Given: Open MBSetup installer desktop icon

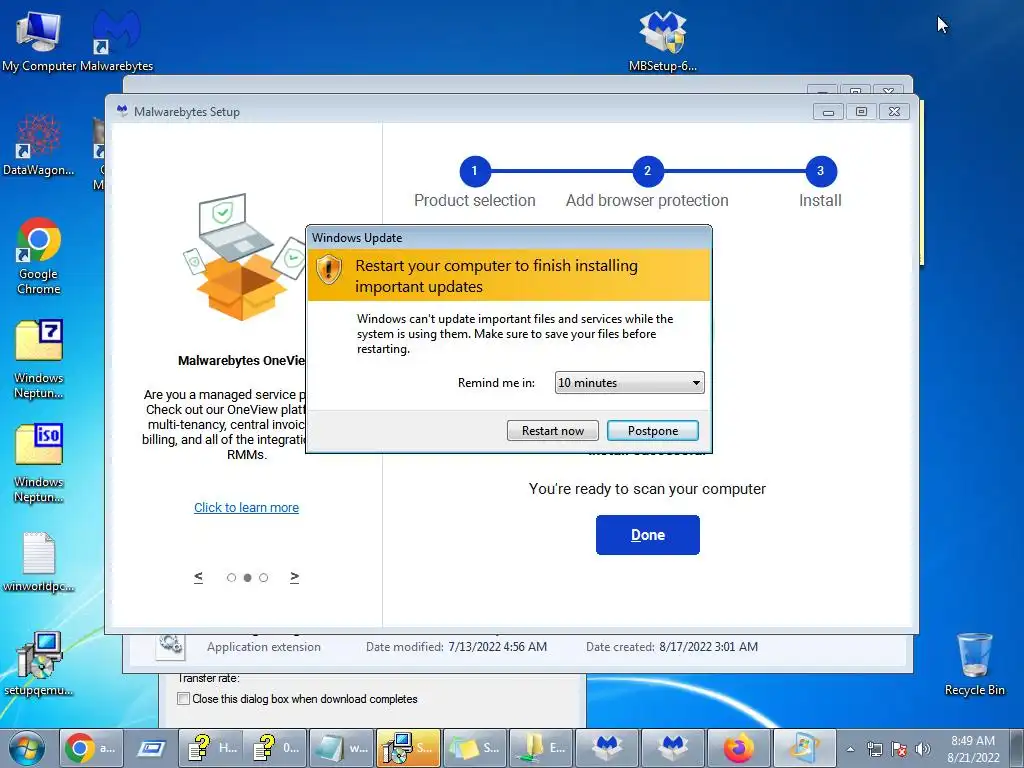Looking at the screenshot, I should click(x=662, y=40).
